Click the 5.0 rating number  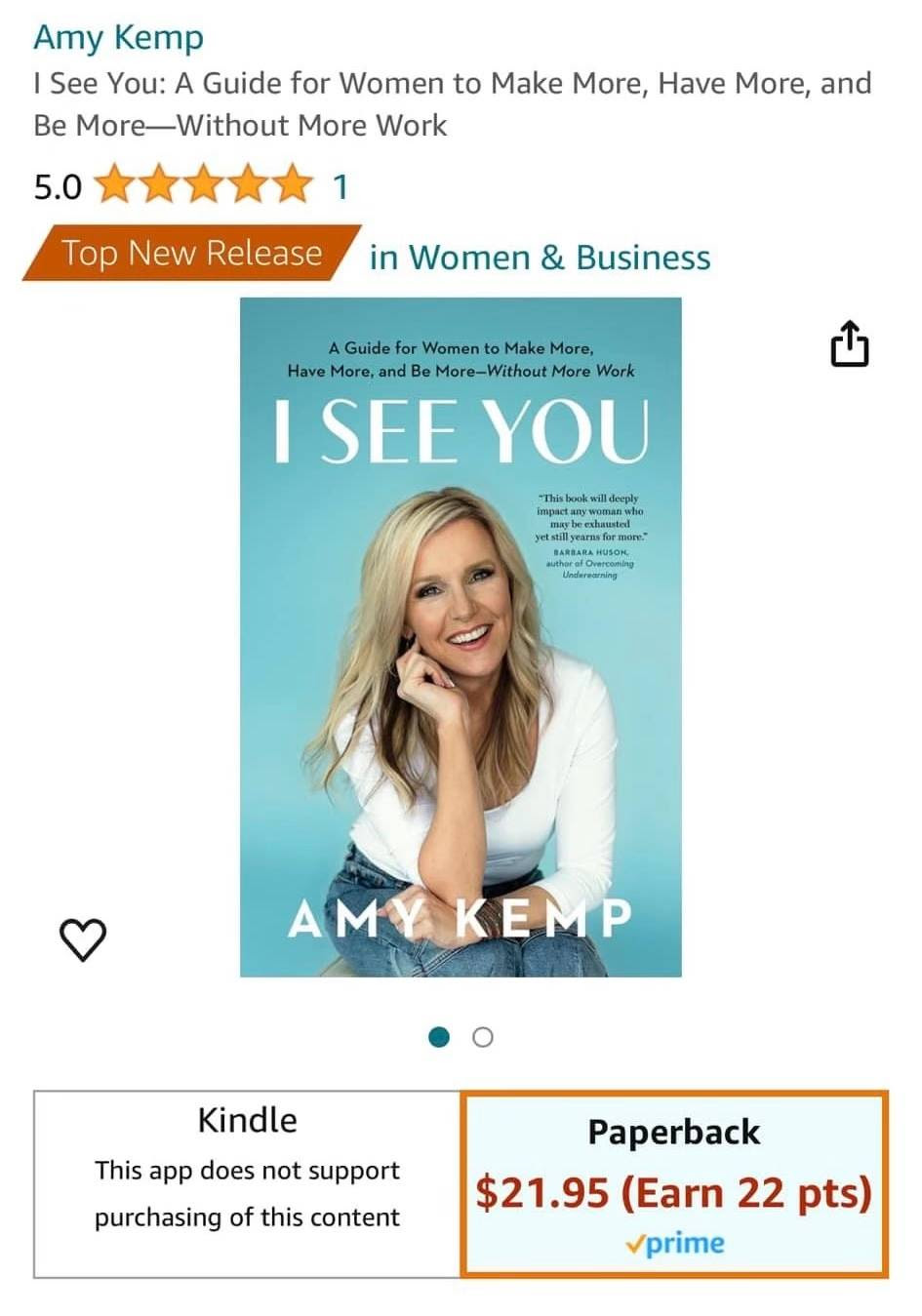58,186
